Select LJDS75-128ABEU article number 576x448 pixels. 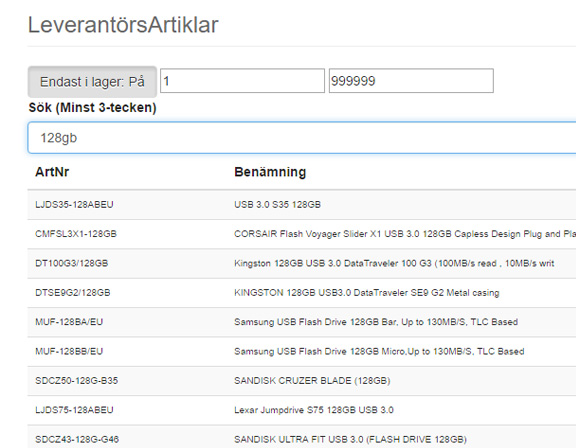pos(74,410)
